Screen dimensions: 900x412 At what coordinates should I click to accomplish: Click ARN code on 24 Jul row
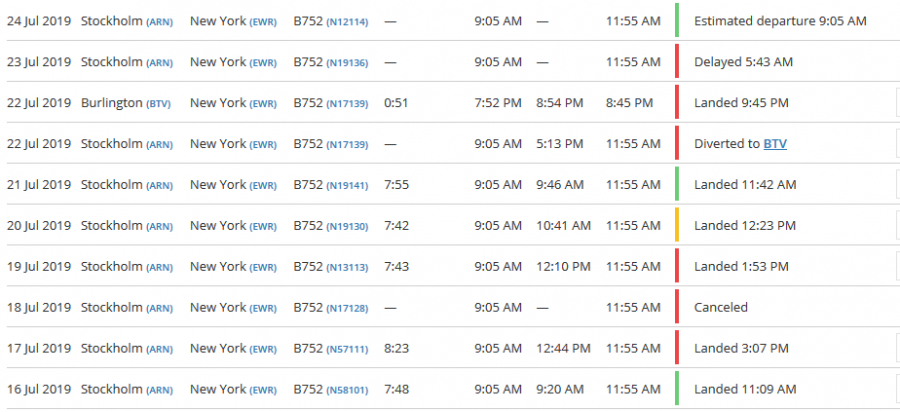point(161,21)
